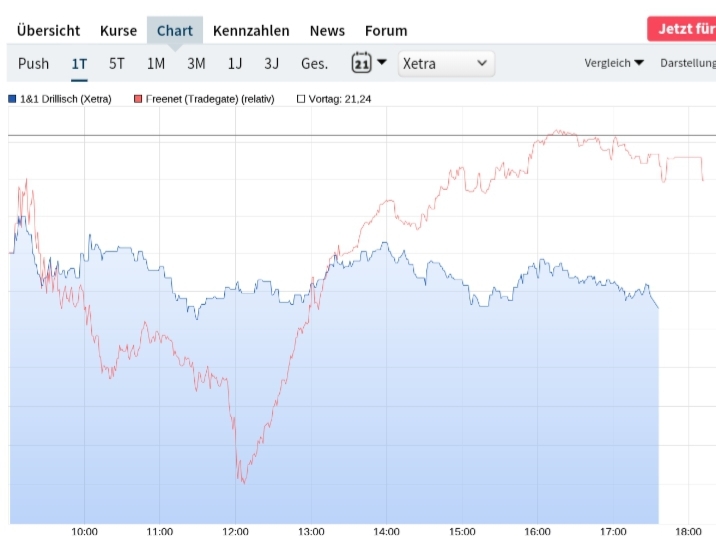Open the Forum tab
The image size is (716, 541).
click(386, 30)
